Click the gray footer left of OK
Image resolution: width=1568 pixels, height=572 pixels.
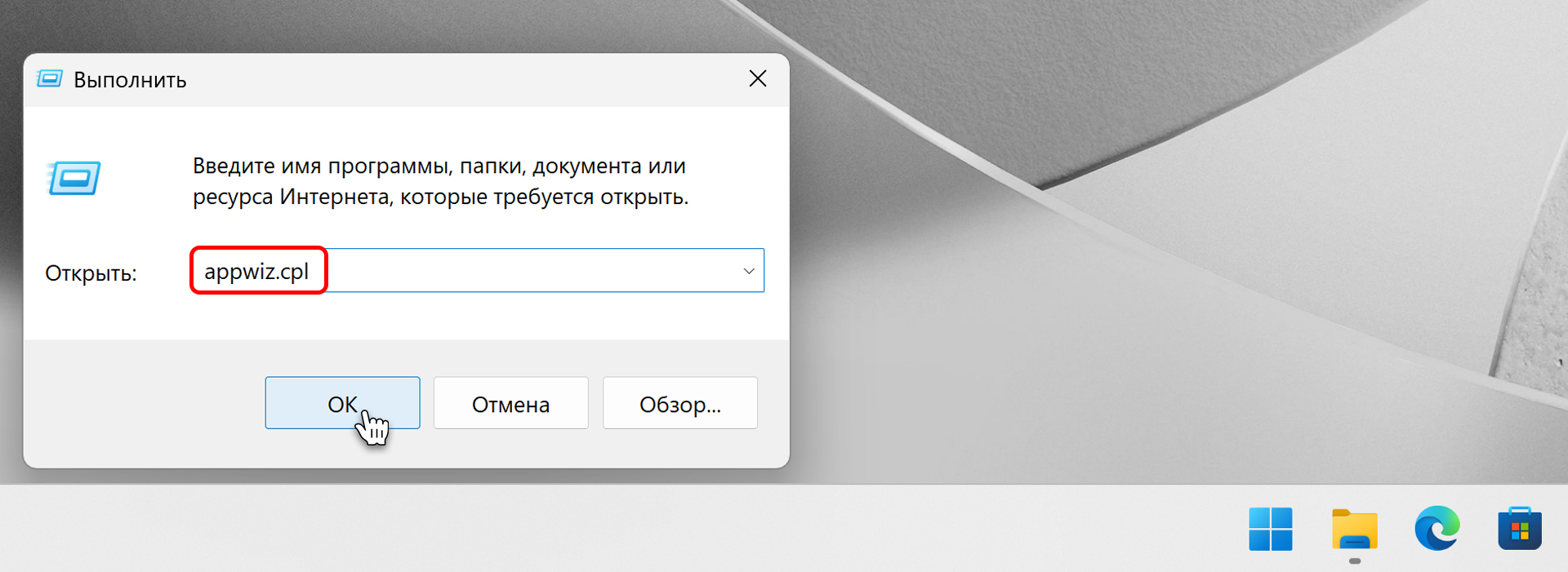(139, 403)
